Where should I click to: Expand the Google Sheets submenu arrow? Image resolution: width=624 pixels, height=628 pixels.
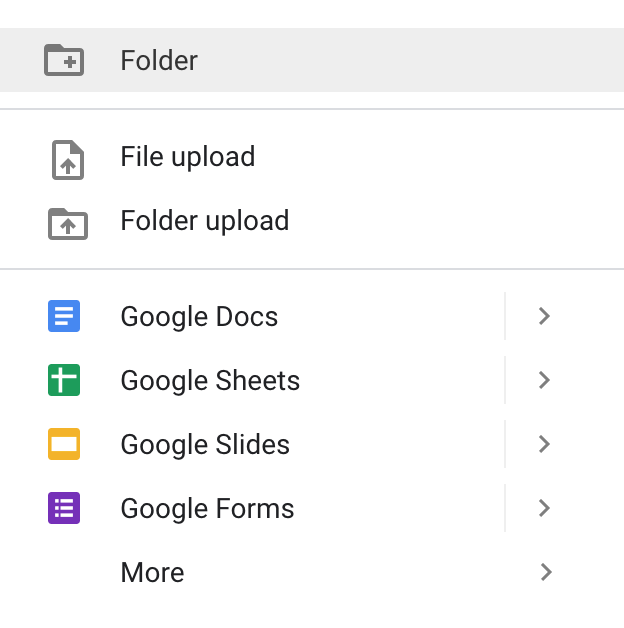pyautogui.click(x=545, y=380)
